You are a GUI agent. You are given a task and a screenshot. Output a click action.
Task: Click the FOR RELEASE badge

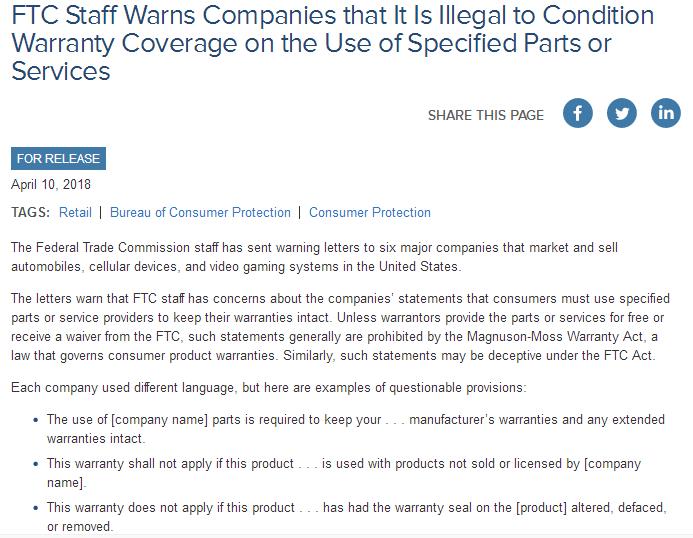tap(58, 159)
